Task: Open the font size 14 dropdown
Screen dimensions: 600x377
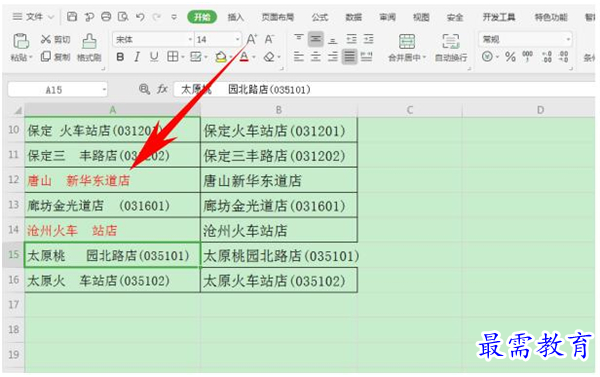Action: click(x=237, y=39)
